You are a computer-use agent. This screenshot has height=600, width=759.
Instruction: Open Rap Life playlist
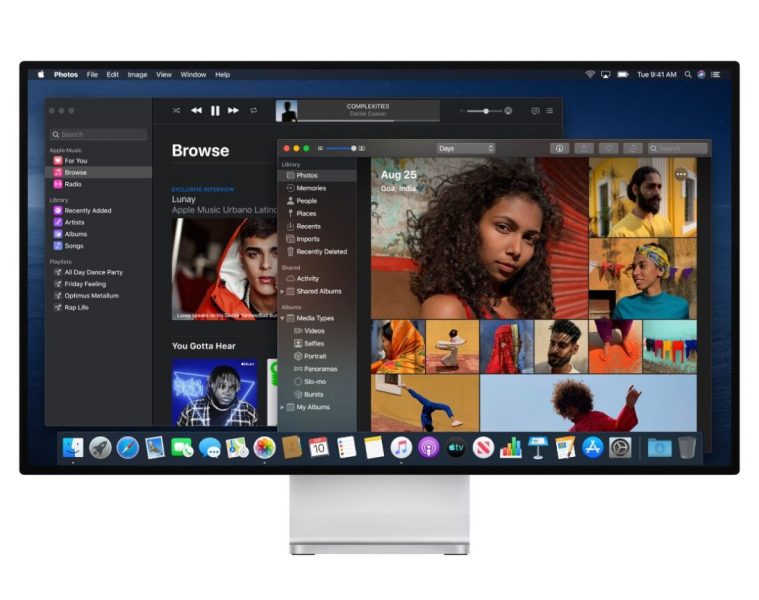click(98, 307)
